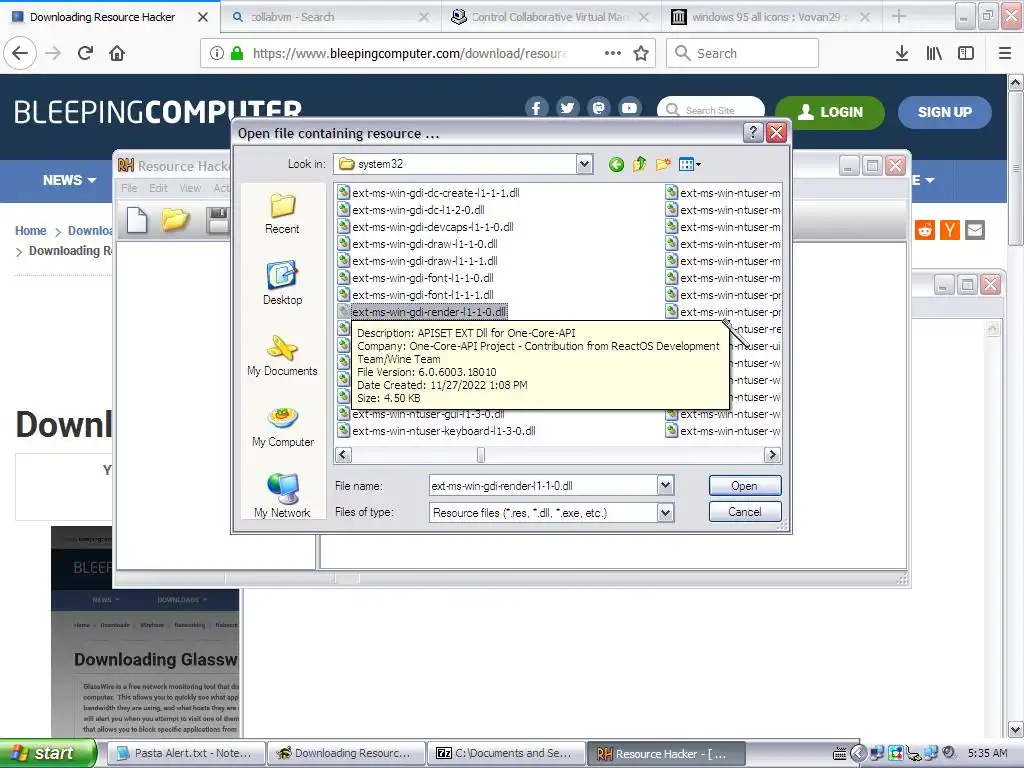
Task: Open BleepingComputer Facebook icon
Action: (536, 108)
